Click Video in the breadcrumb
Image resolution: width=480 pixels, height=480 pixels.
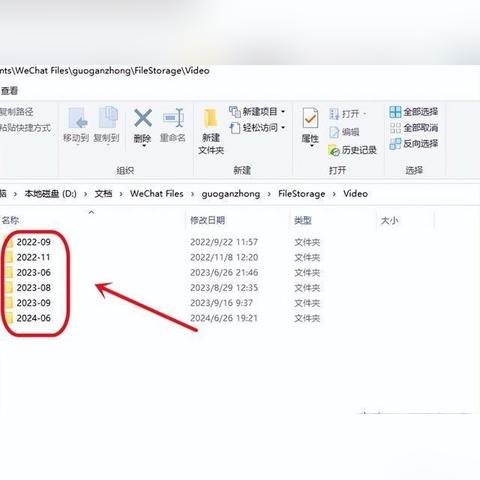tap(355, 194)
